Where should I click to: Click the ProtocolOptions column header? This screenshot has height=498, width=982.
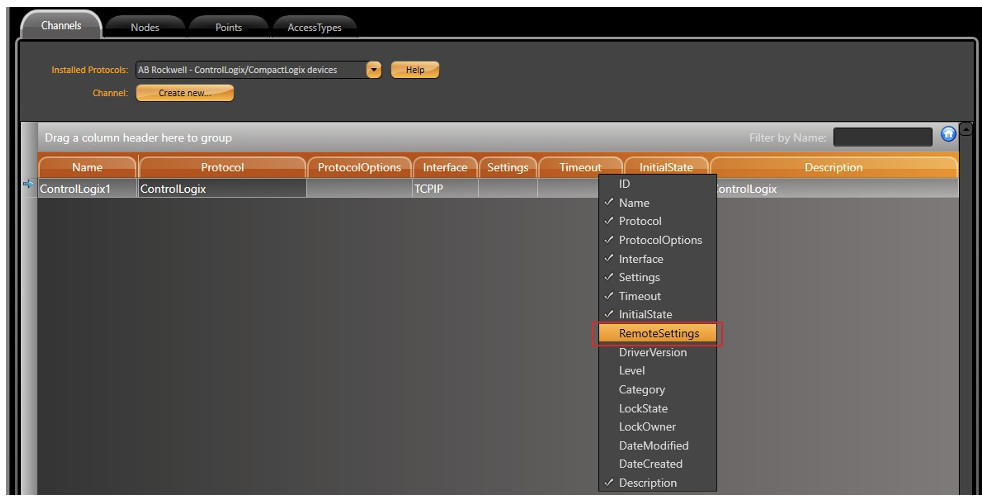(359, 167)
